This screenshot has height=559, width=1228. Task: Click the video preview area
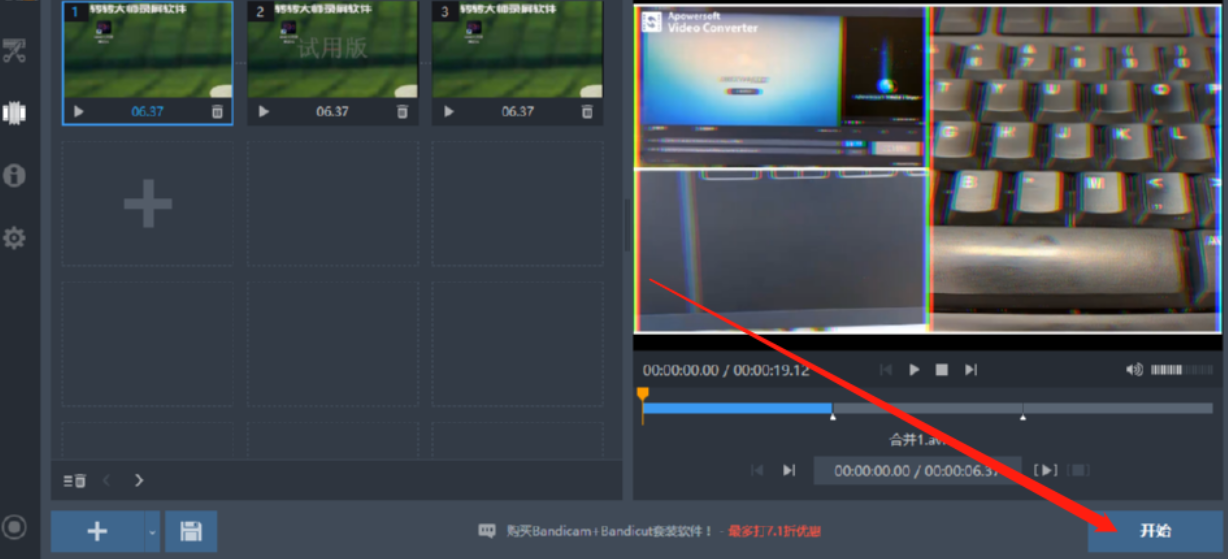click(x=928, y=170)
